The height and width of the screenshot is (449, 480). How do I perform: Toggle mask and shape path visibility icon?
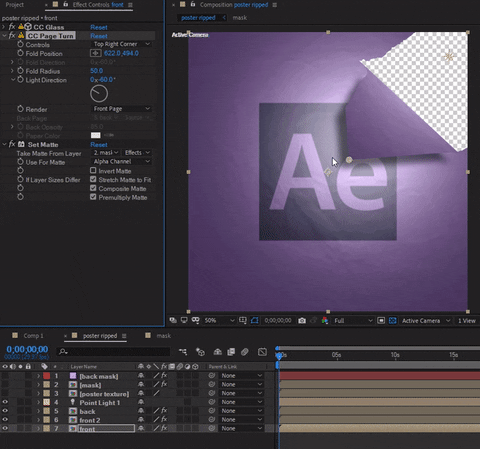coord(255,321)
